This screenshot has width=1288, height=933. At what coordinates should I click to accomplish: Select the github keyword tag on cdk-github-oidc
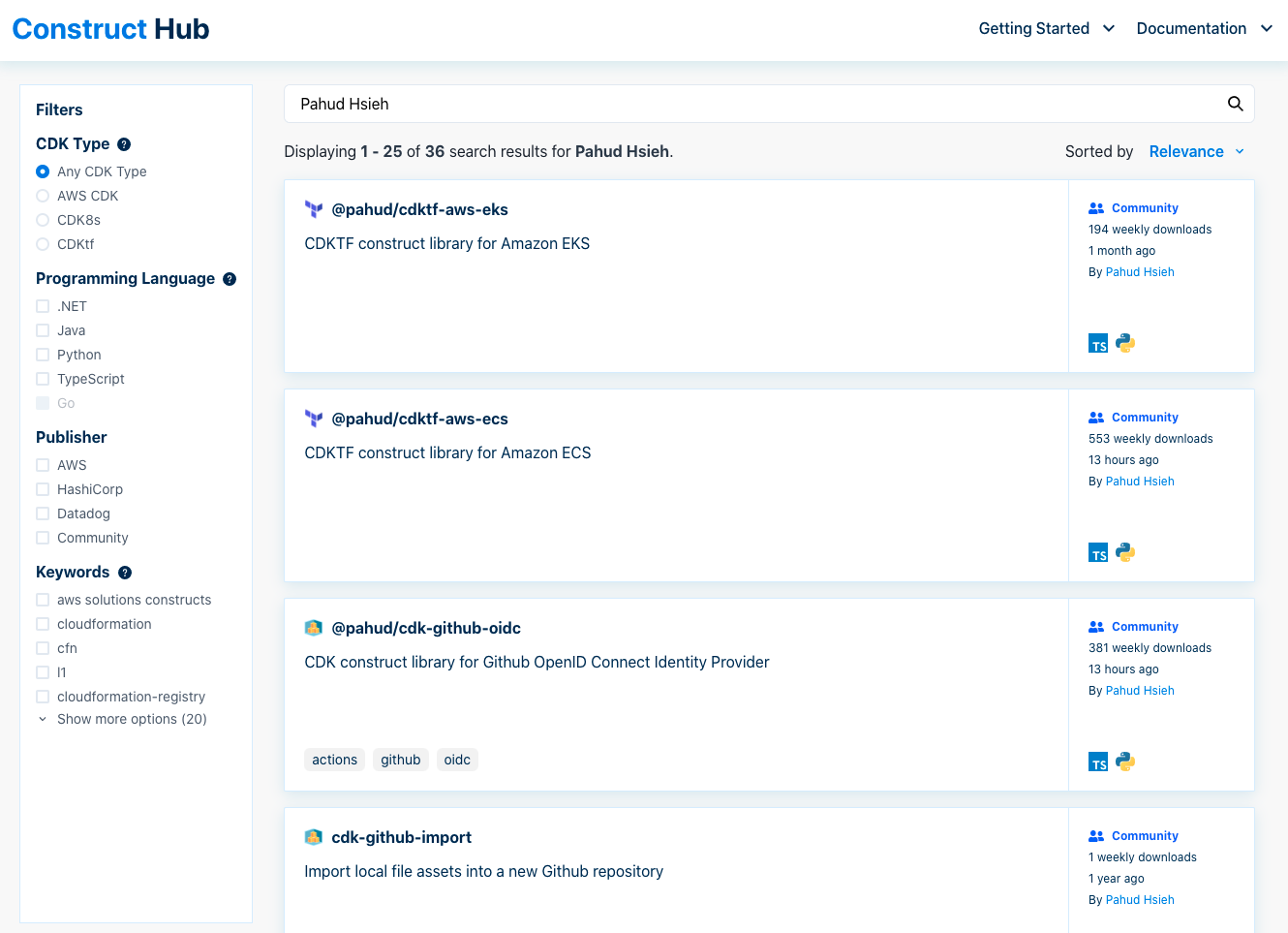click(x=400, y=760)
